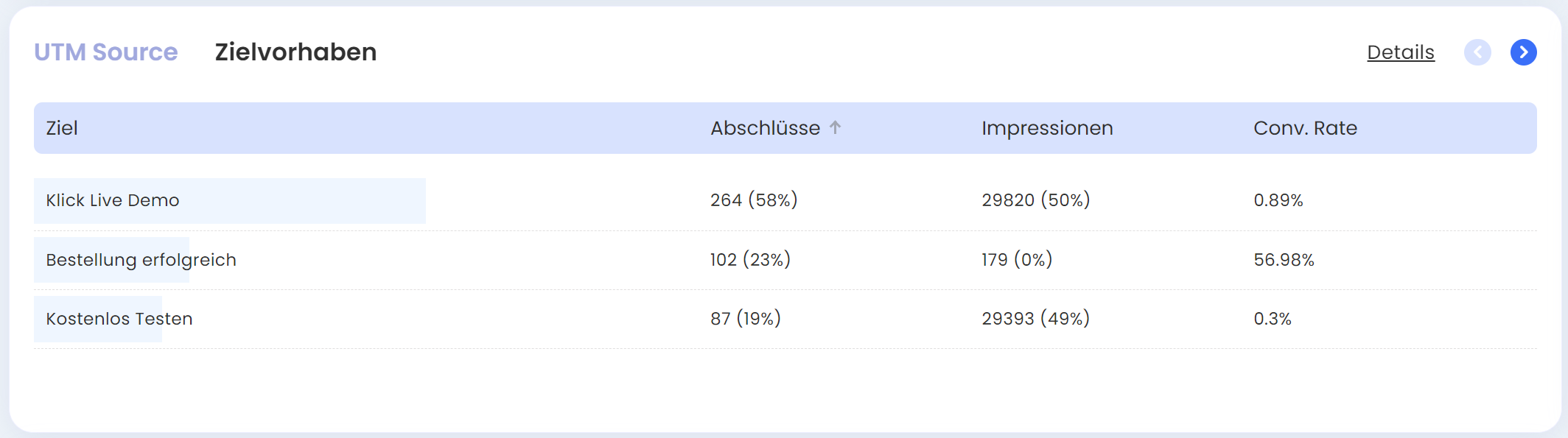Image resolution: width=1568 pixels, height=438 pixels.
Task: Click the 0.89% conversion rate value
Action: (1278, 200)
